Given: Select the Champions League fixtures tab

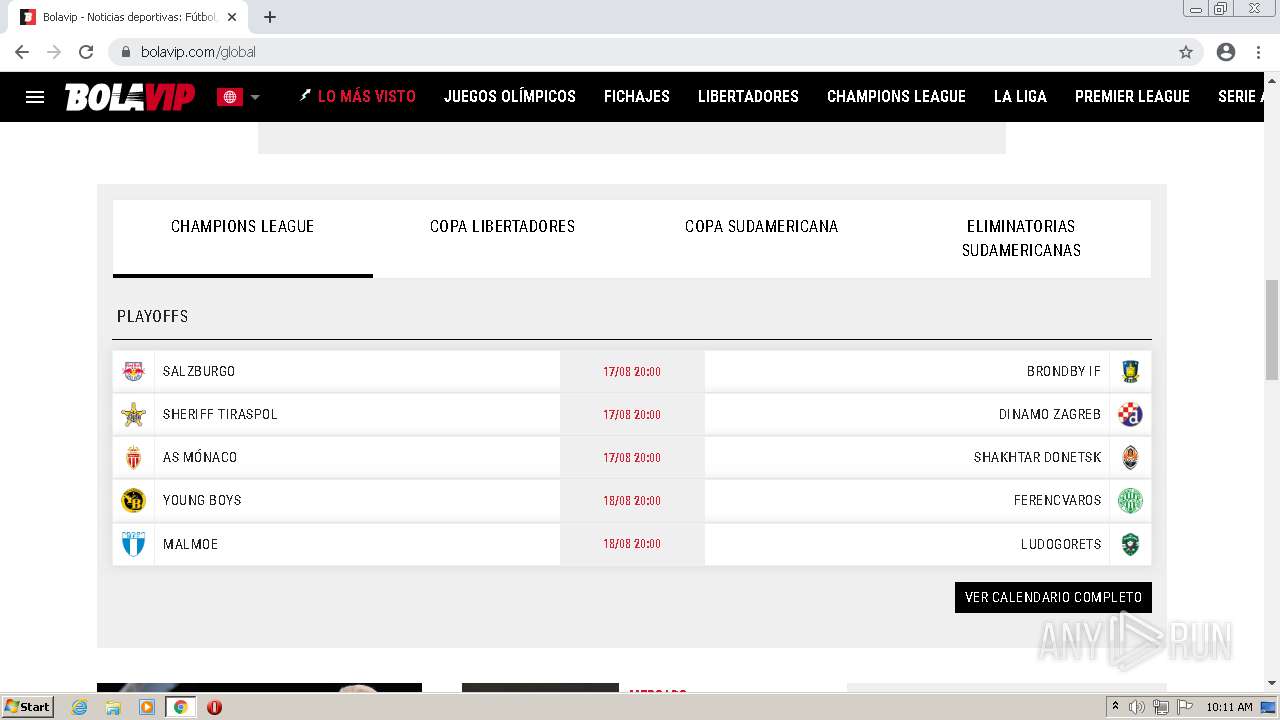Looking at the screenshot, I should coord(243,238).
